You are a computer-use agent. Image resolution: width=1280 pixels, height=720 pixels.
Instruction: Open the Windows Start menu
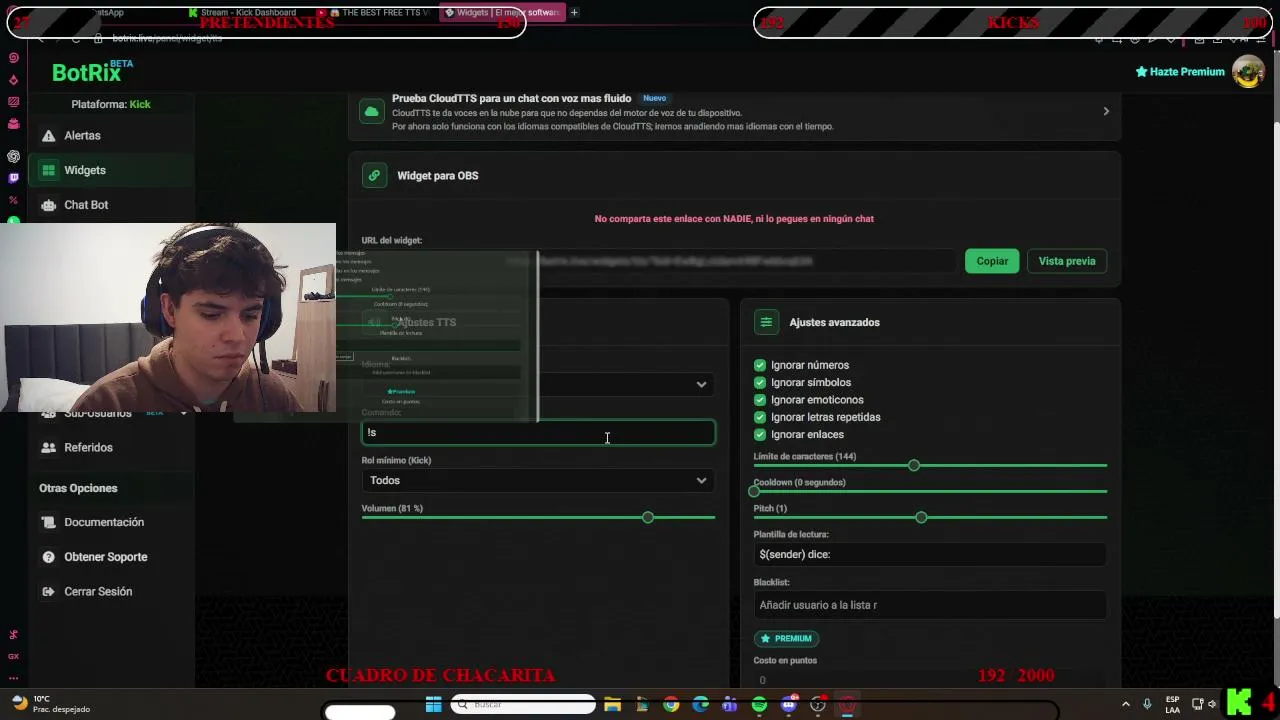pos(433,705)
